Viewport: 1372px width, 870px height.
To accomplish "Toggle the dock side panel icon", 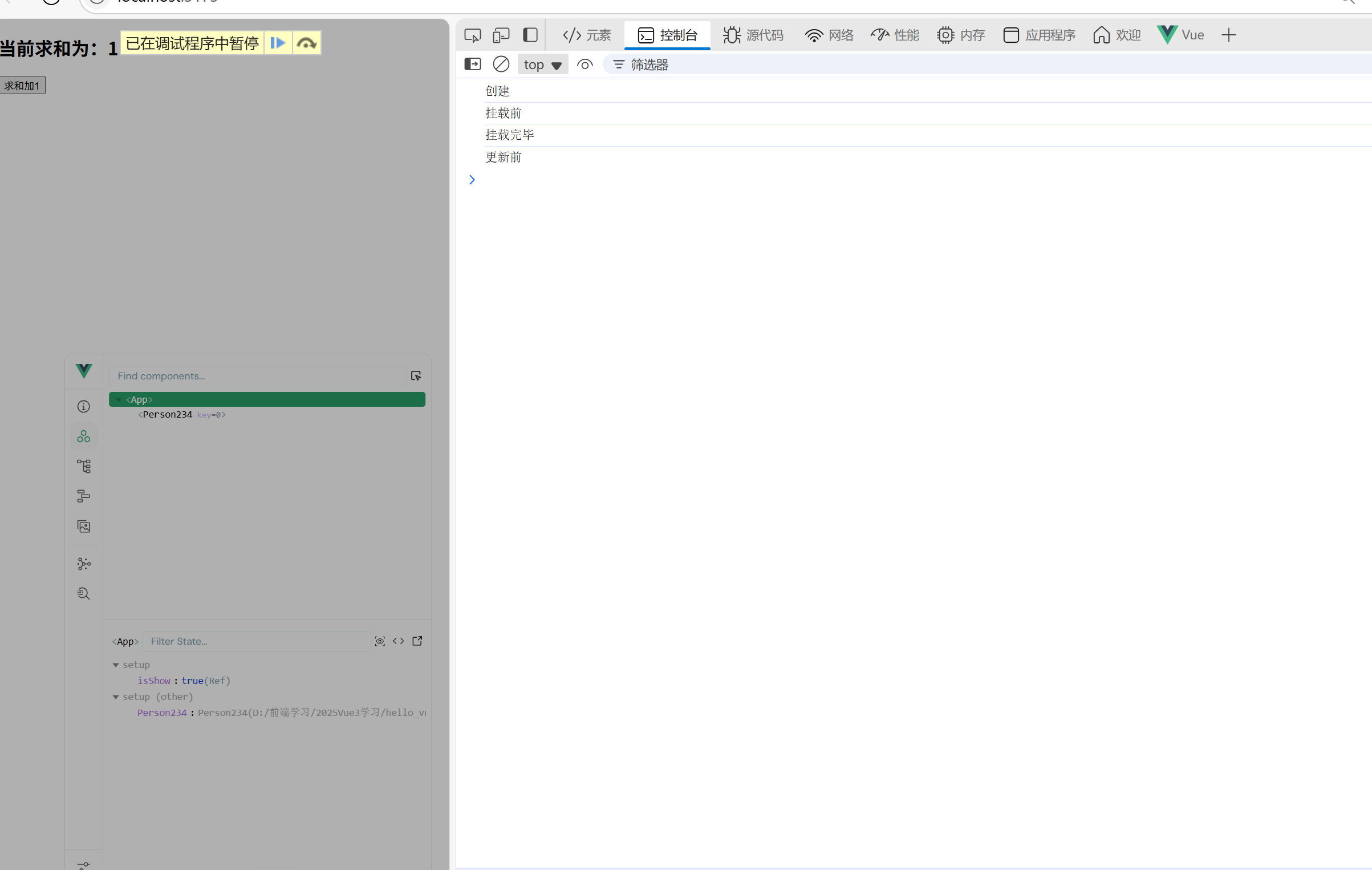I will click(530, 35).
